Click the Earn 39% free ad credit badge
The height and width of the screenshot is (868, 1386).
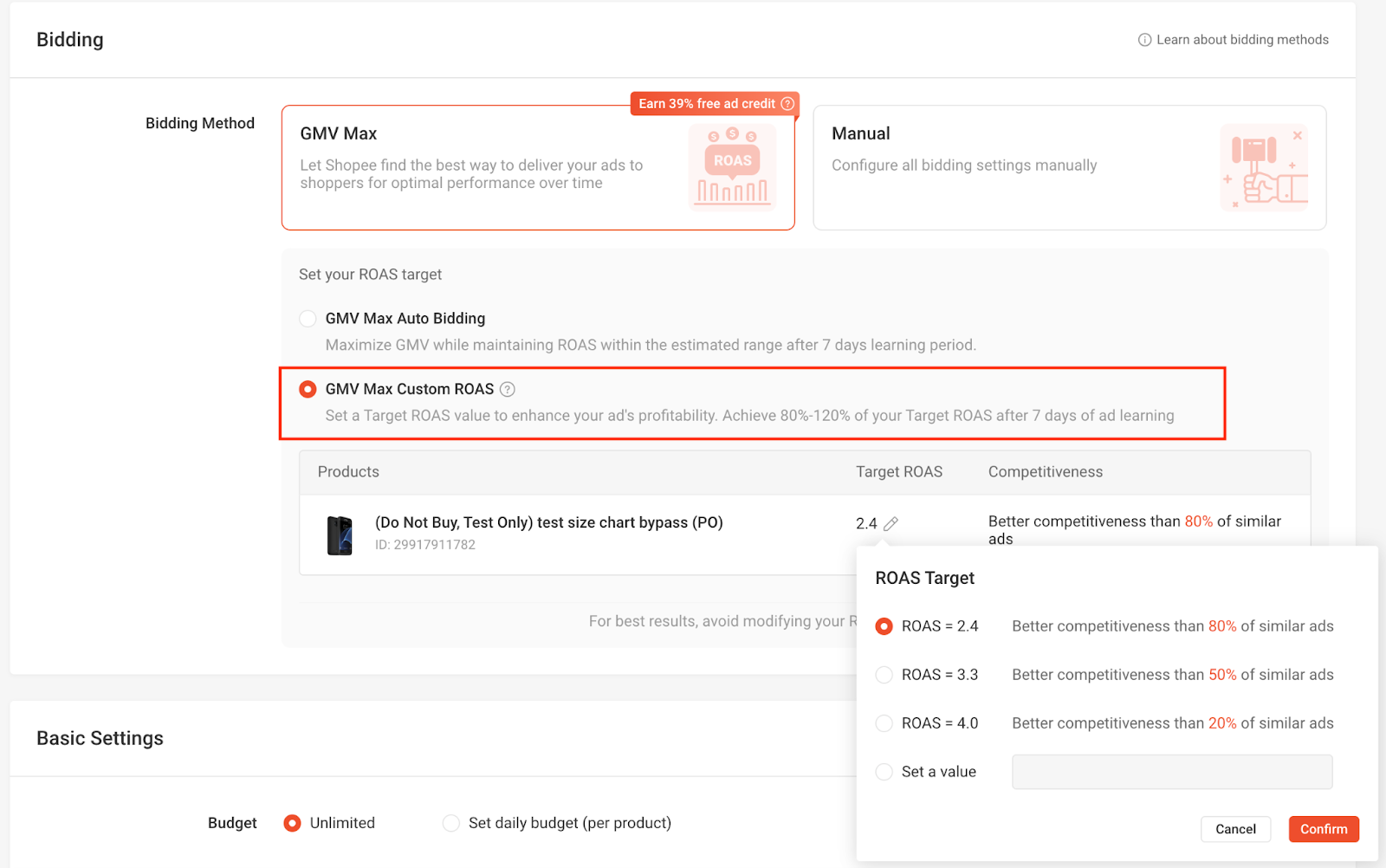click(715, 104)
